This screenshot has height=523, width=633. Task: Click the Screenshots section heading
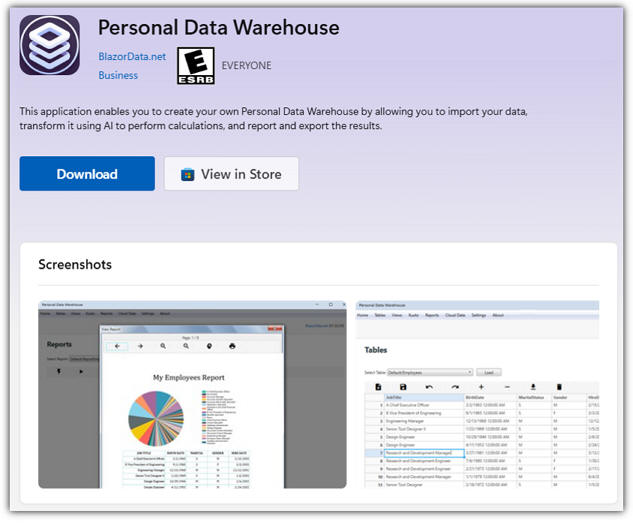[75, 264]
